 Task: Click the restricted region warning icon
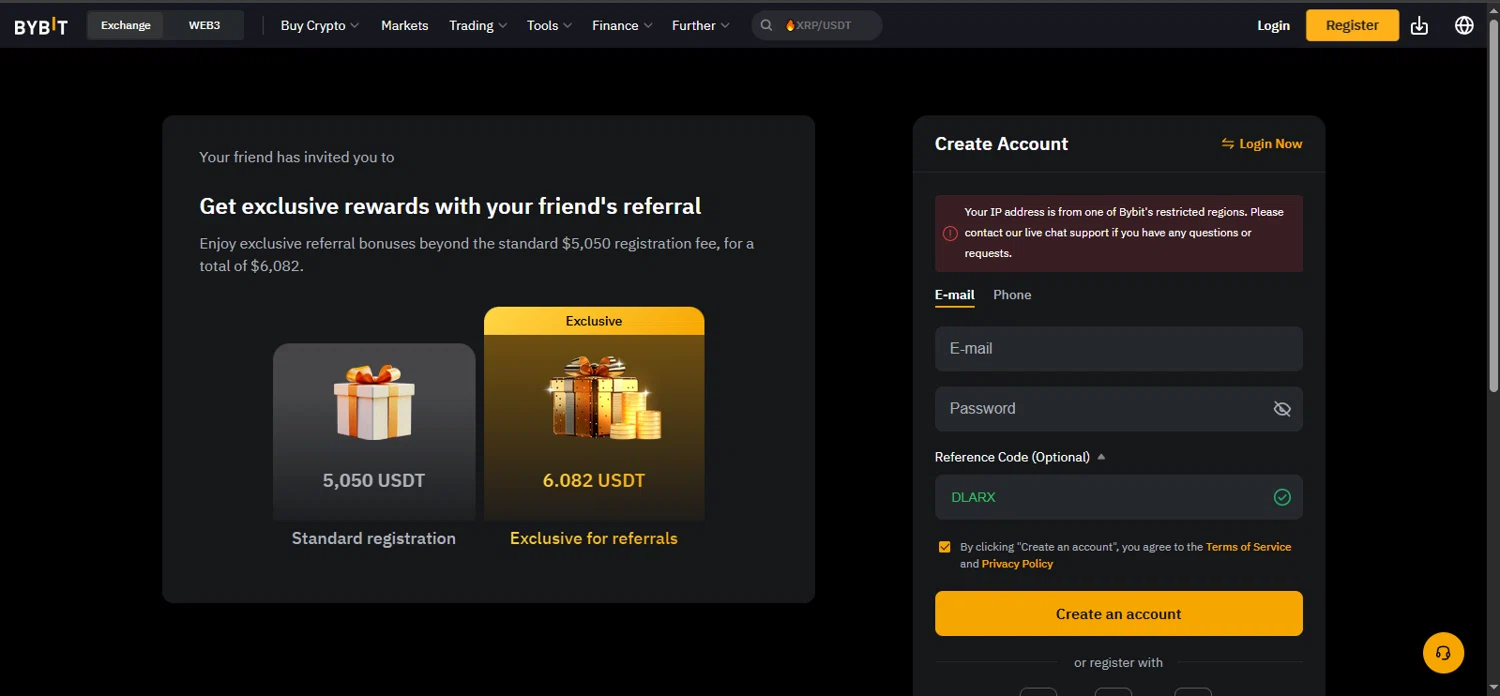pos(950,233)
